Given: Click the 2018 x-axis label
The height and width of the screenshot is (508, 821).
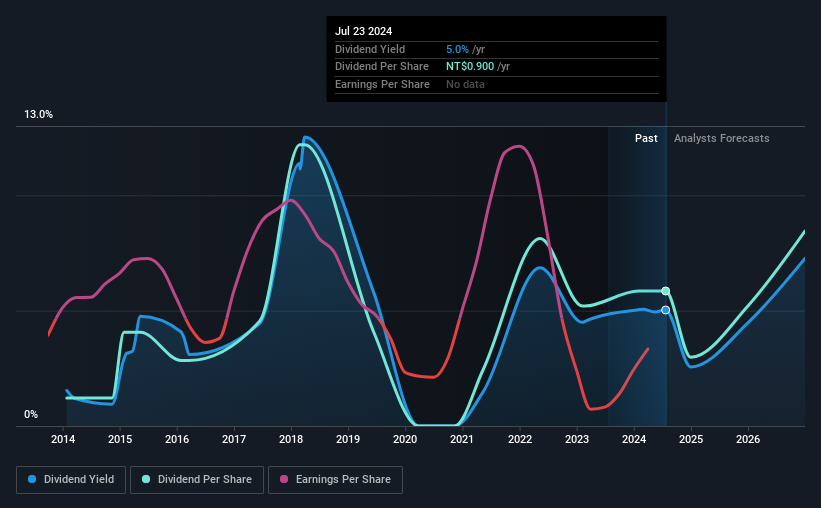Looking at the screenshot, I should (x=291, y=439).
